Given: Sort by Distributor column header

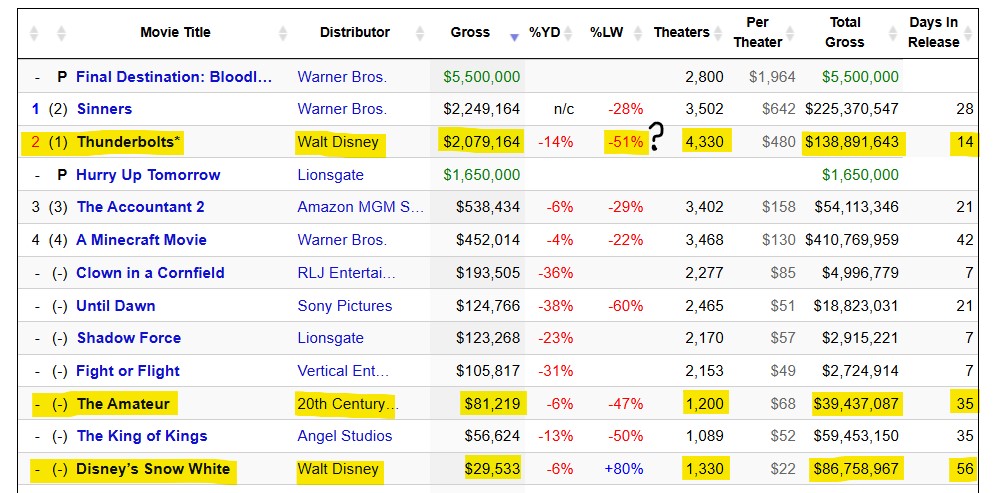Looking at the screenshot, I should [355, 33].
